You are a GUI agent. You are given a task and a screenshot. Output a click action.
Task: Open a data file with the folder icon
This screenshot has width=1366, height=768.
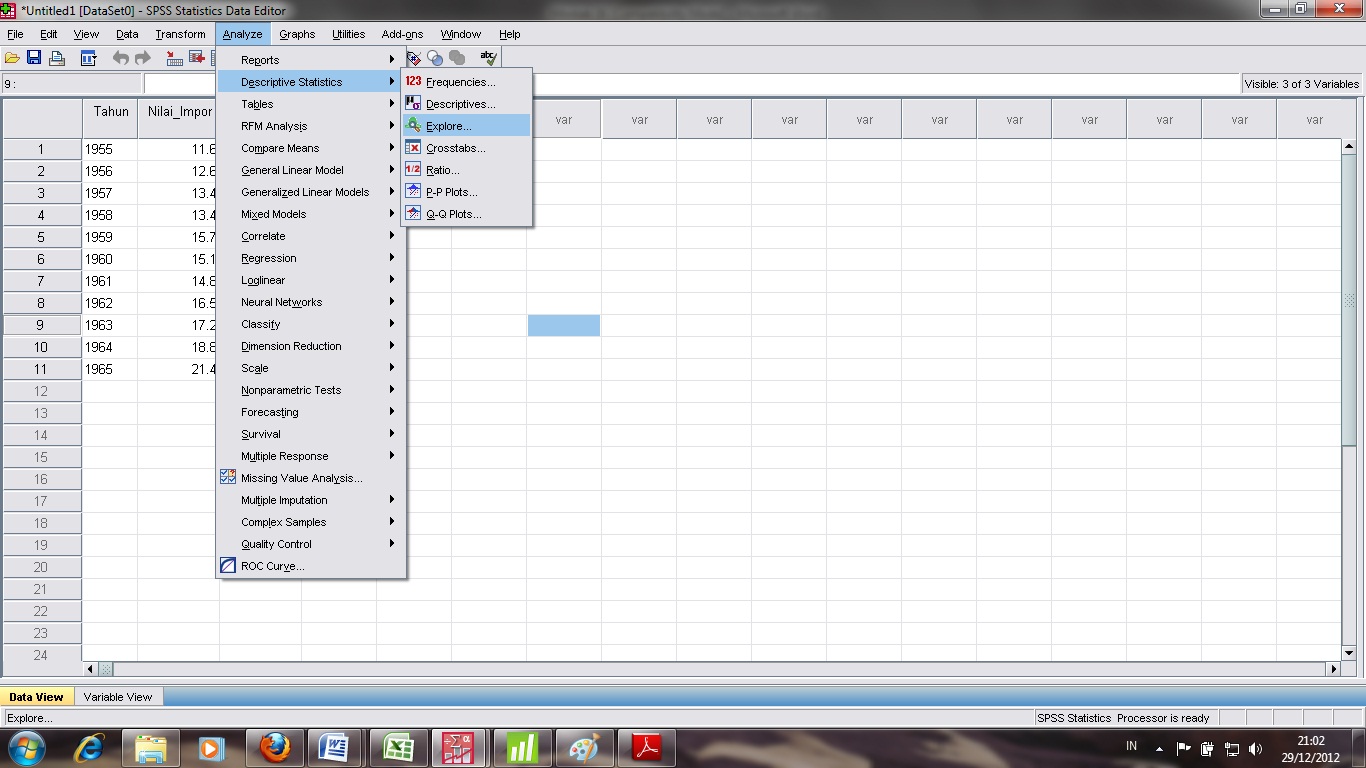coord(12,57)
